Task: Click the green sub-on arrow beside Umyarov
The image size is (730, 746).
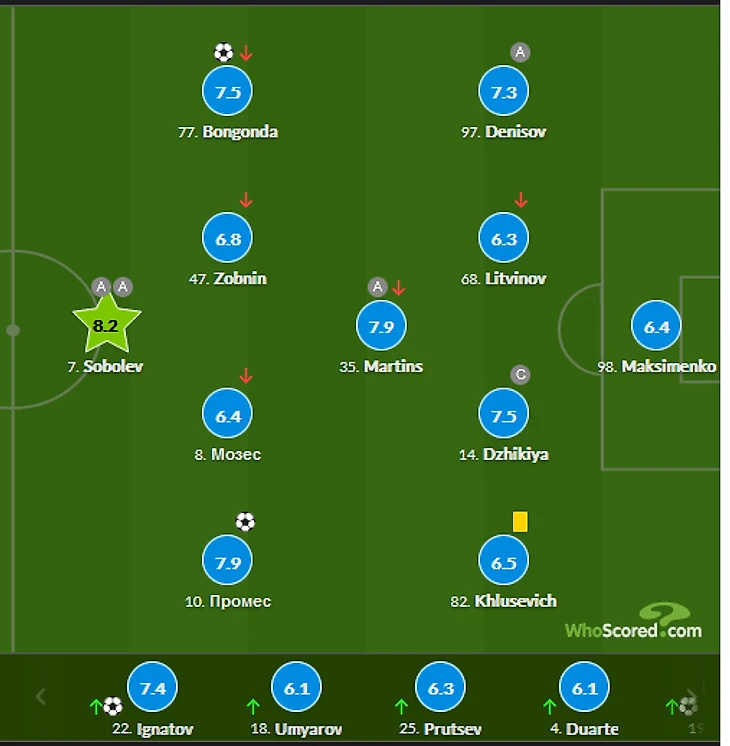Action: pos(253,707)
